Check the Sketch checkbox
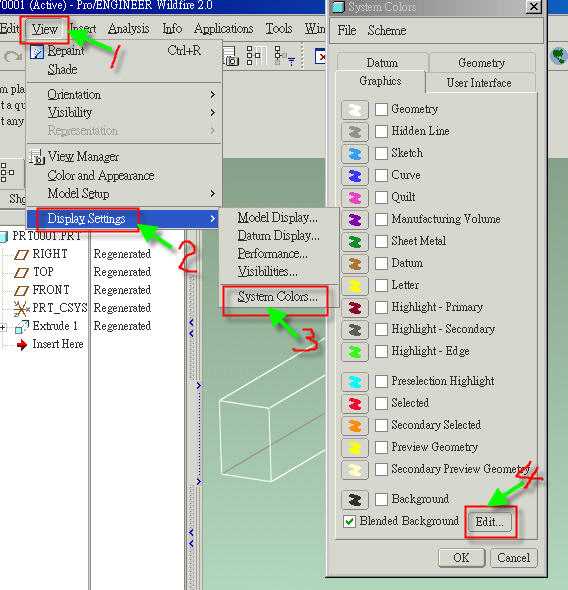This screenshot has width=568, height=590. pos(381,154)
